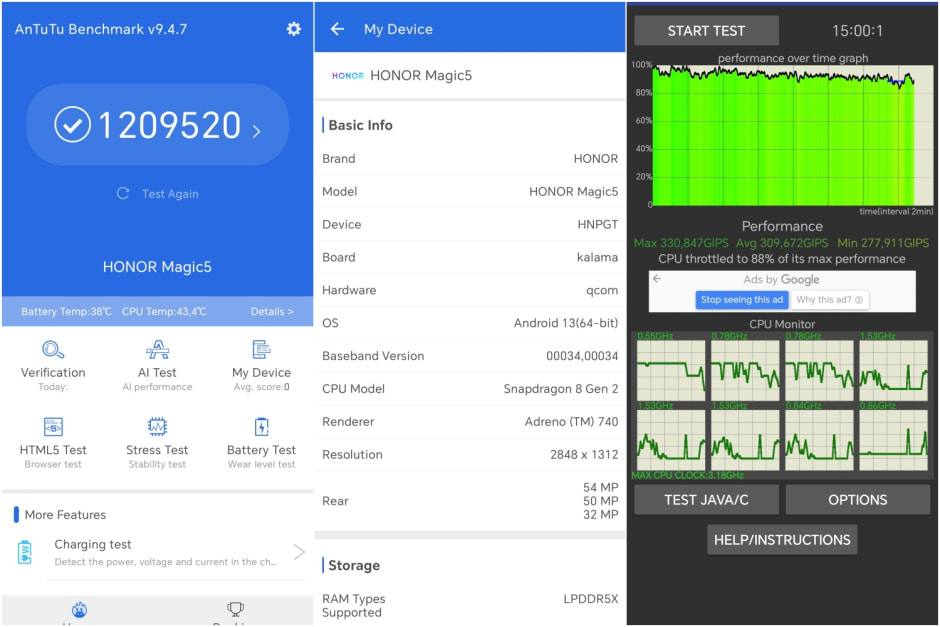Open the OPTIONS button

tap(857, 500)
